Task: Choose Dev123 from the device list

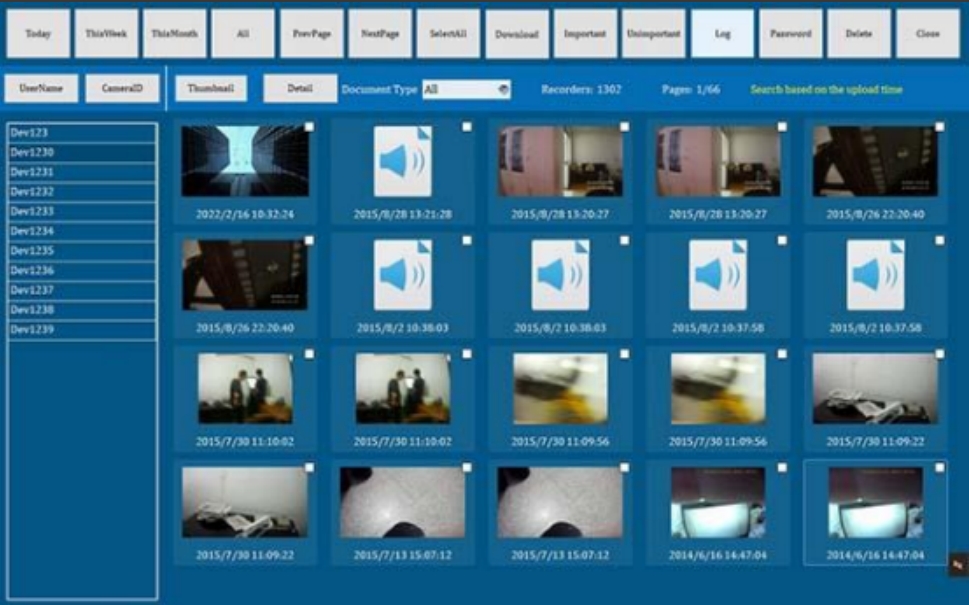Action: pos(82,132)
